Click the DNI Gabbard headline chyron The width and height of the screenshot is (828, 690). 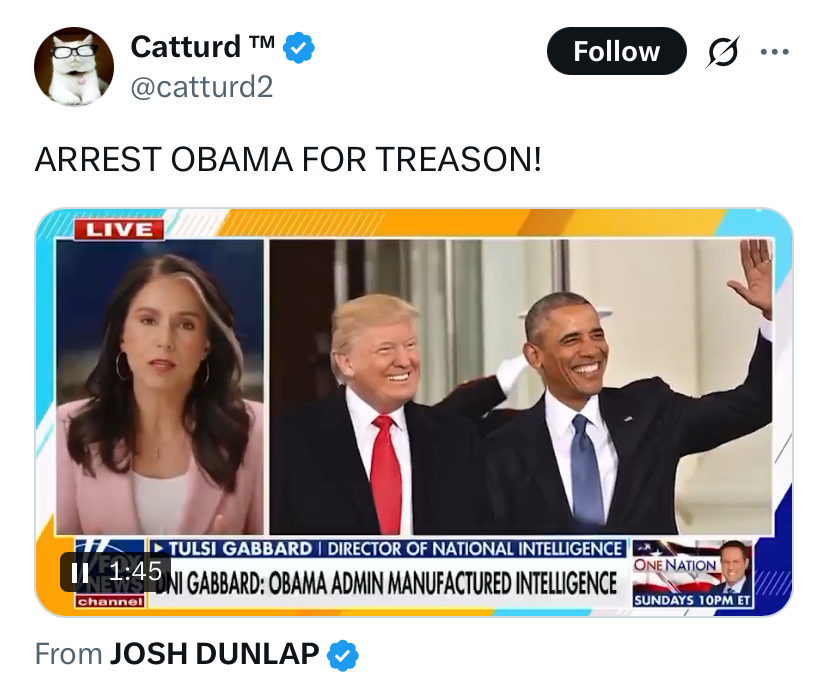coord(388,584)
